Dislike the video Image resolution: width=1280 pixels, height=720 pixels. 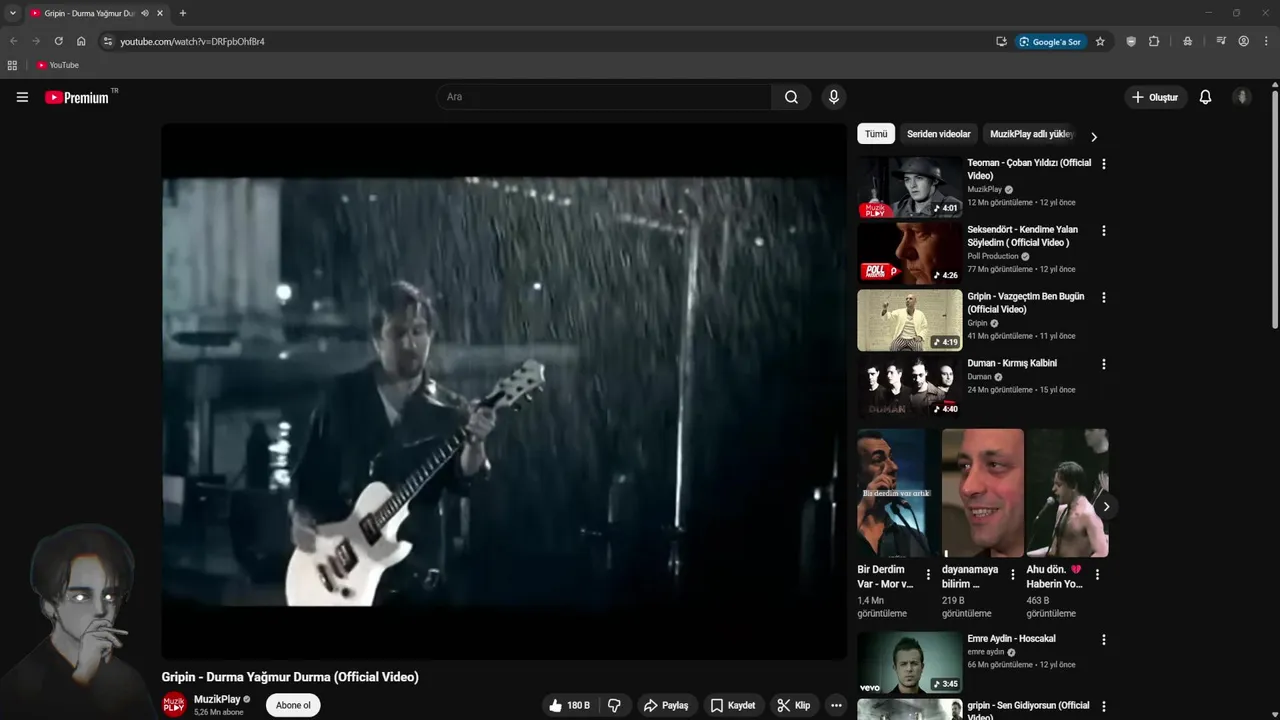[614, 705]
